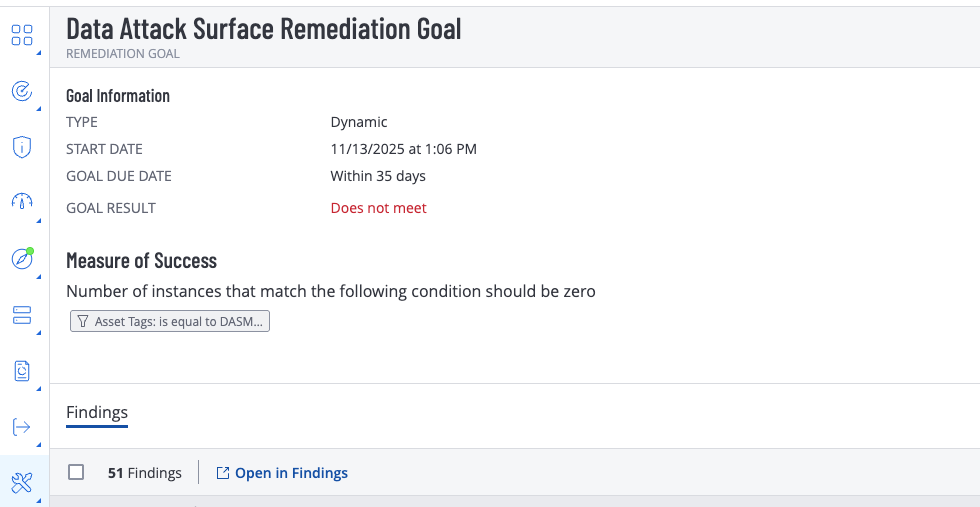
Task: Switch to the Findings tab
Action: (x=97, y=412)
